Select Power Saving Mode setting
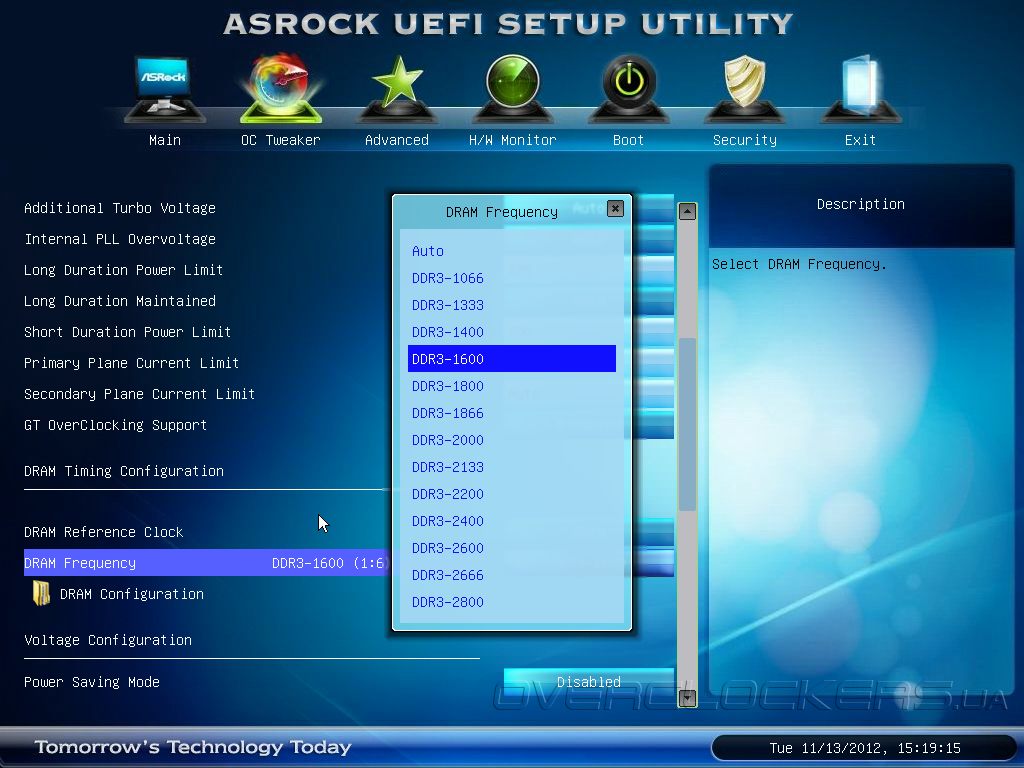This screenshot has width=1024, height=768. coord(91,682)
